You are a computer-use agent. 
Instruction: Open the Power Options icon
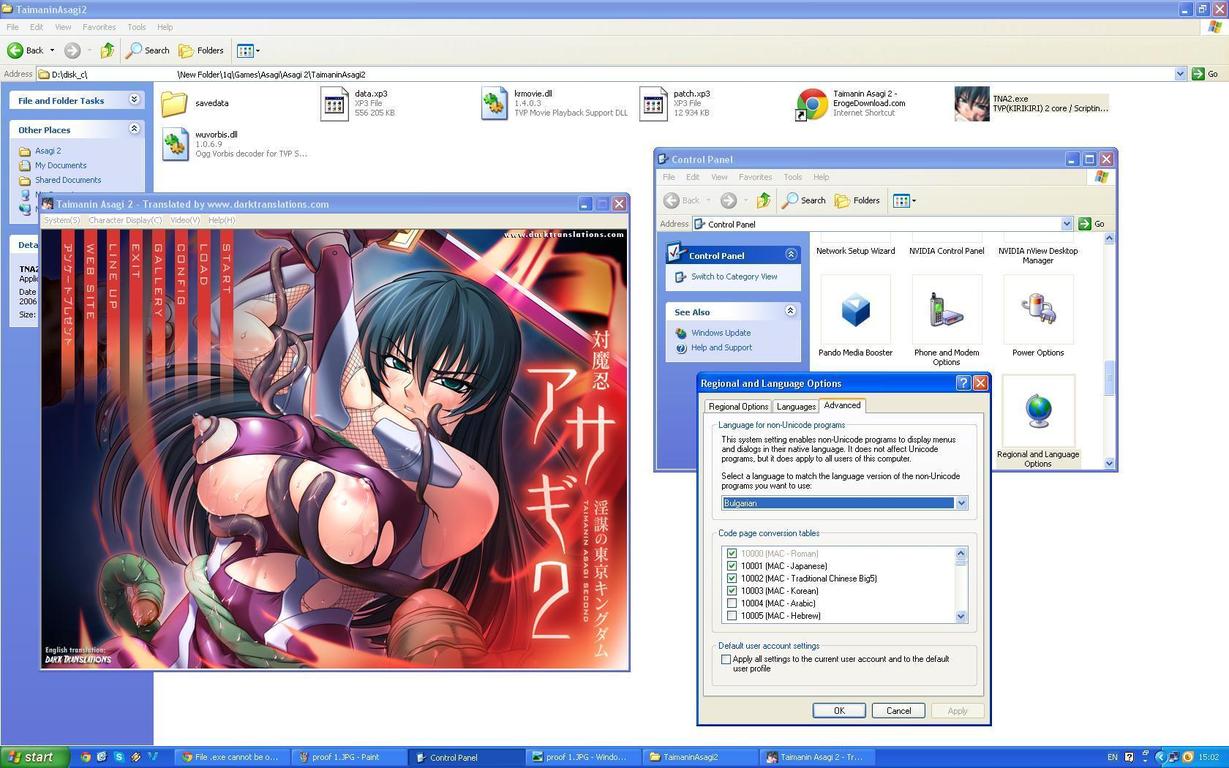tap(1037, 310)
